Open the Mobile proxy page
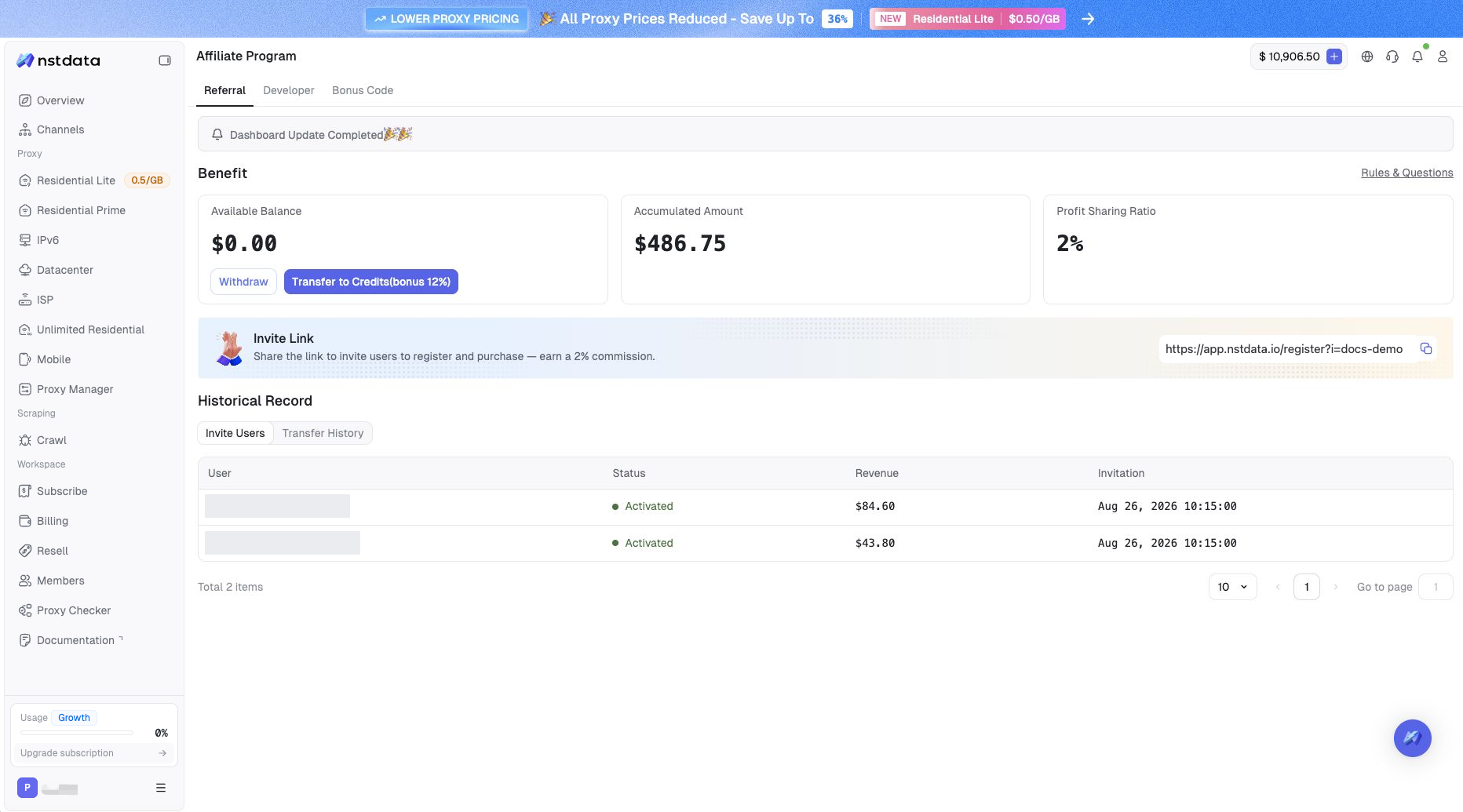1463x812 pixels. click(94, 359)
